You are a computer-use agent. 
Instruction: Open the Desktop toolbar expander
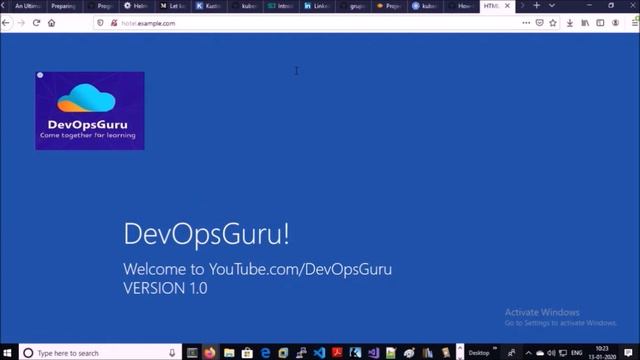pos(495,349)
